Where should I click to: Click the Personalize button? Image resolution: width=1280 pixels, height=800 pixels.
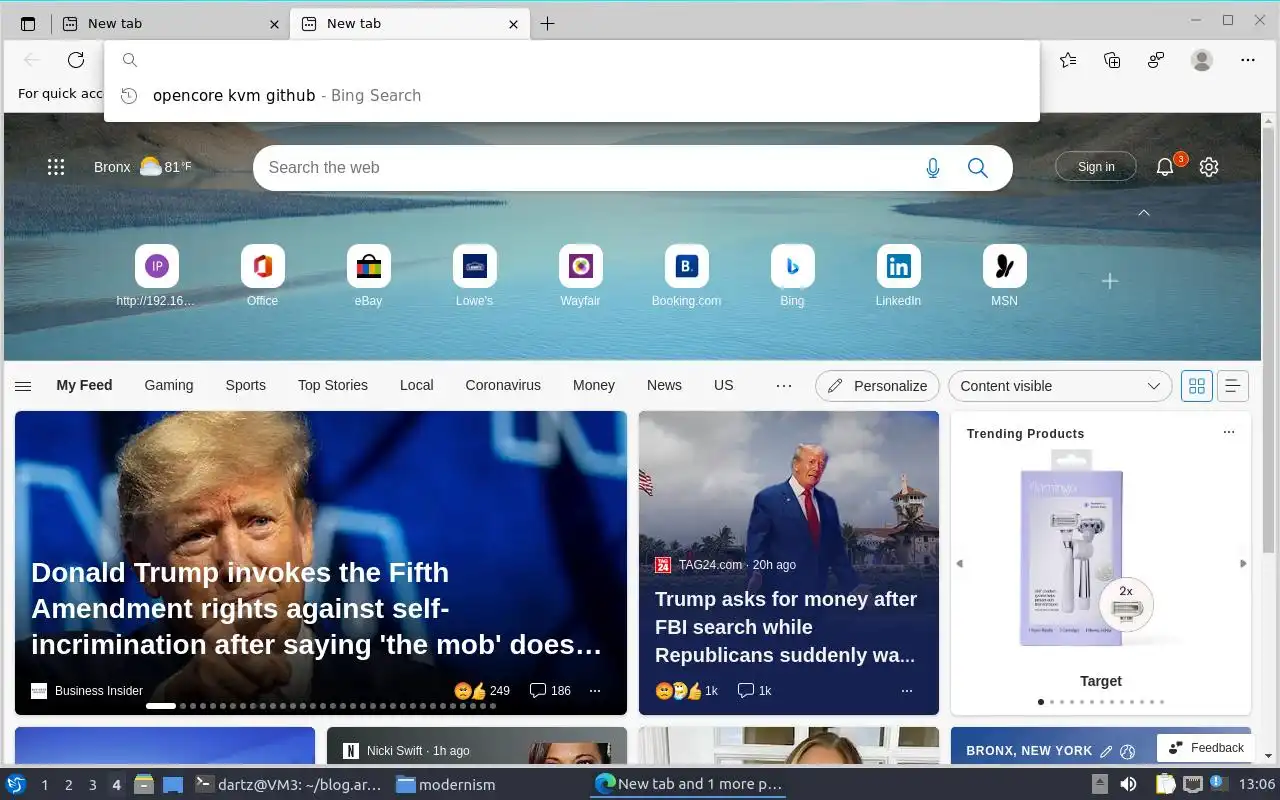(x=877, y=386)
